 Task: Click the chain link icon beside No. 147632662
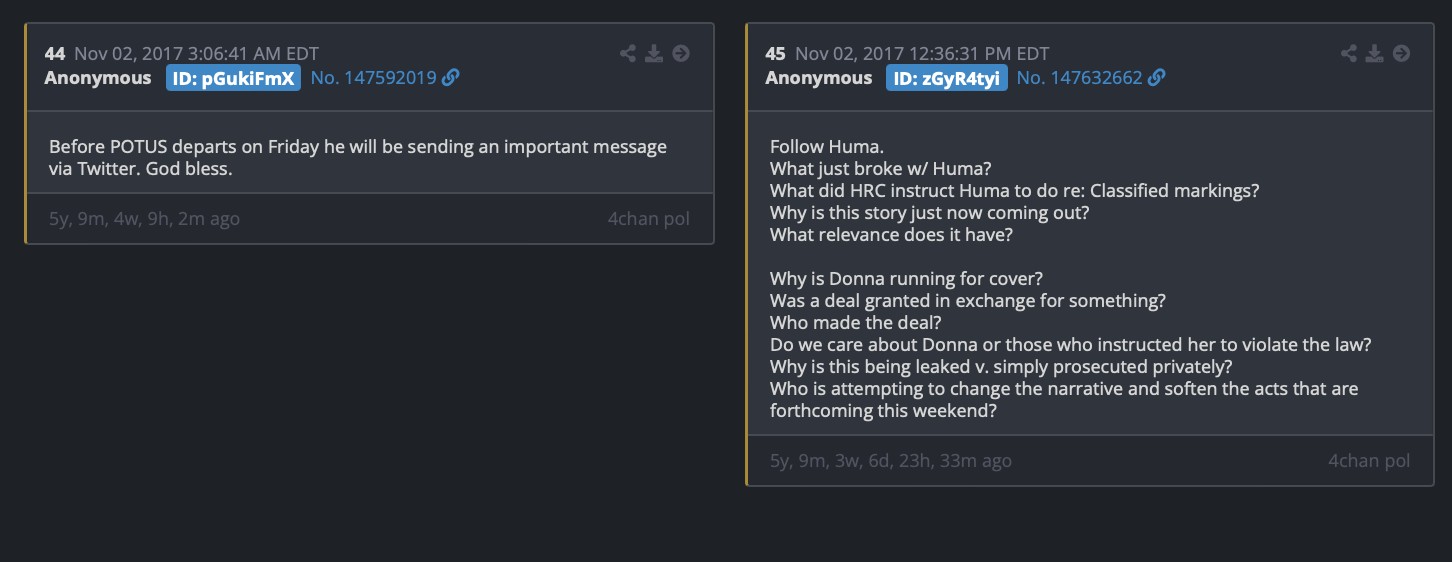click(1157, 77)
